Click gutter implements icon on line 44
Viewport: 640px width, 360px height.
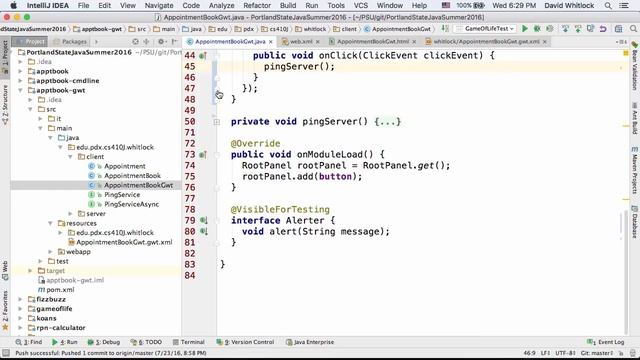202,56
